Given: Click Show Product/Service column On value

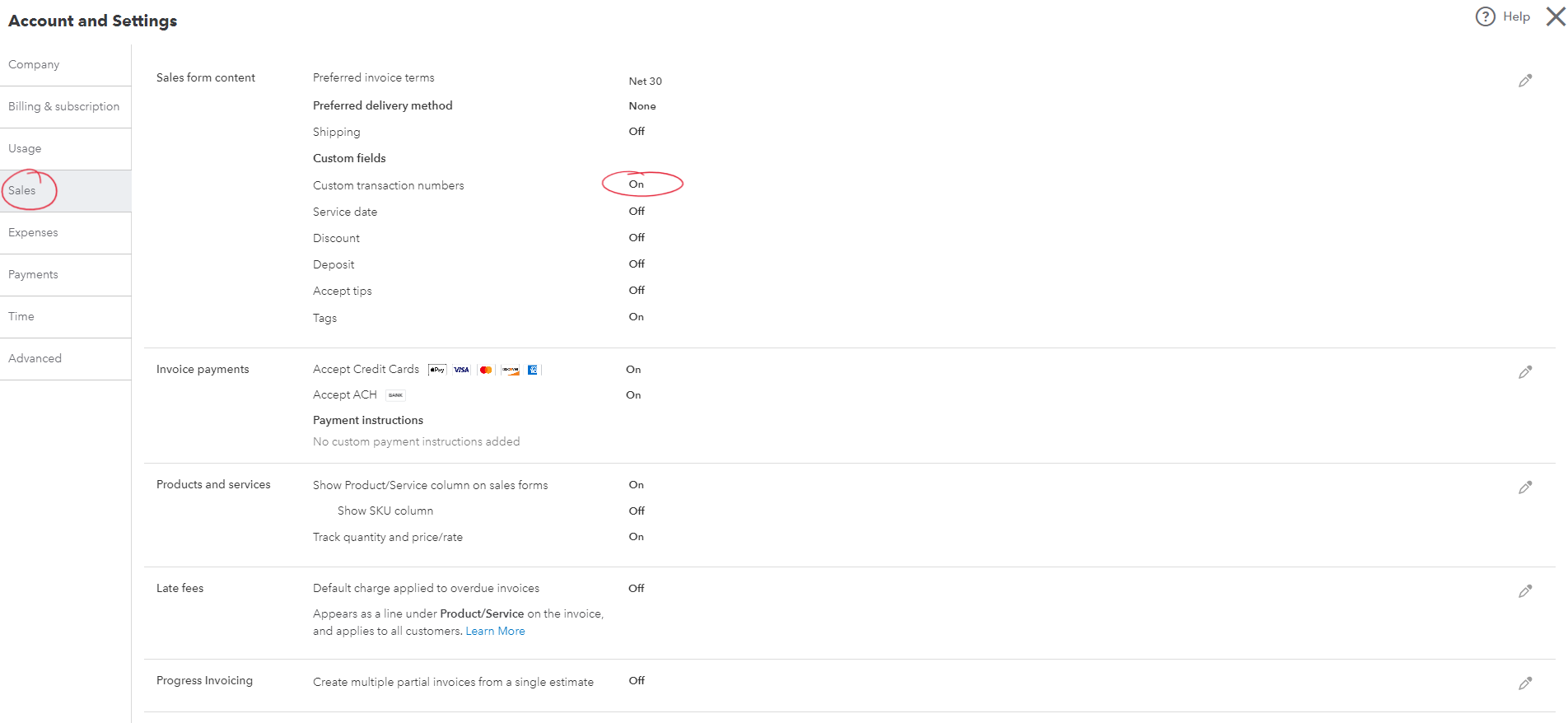Looking at the screenshot, I should 637,485.
